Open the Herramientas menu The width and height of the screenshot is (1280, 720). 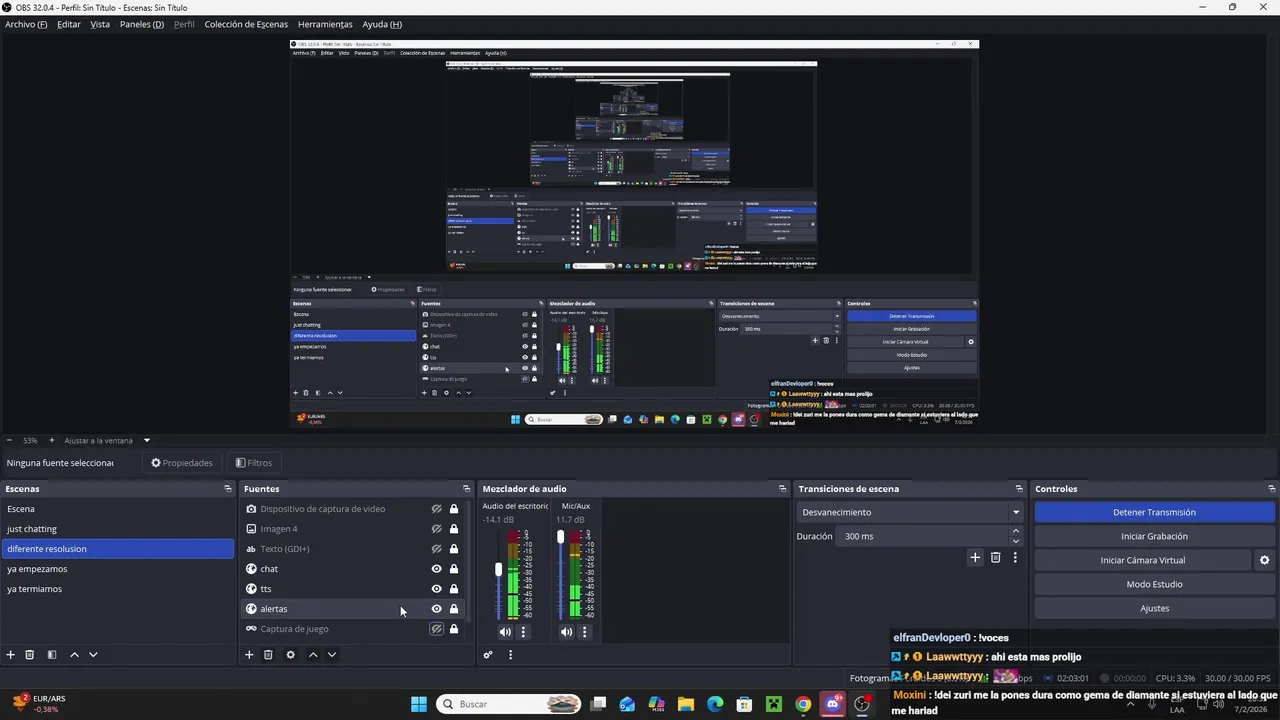pos(325,24)
